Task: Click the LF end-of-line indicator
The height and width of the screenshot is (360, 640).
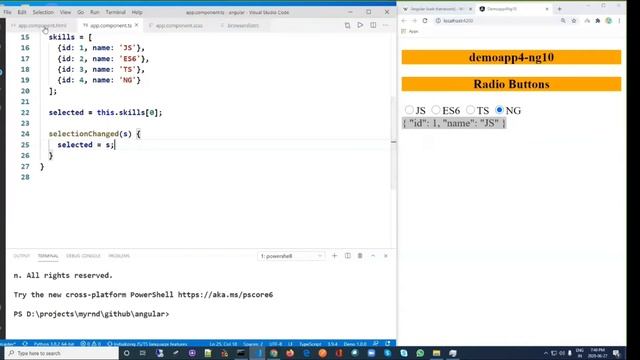Action: point(290,344)
